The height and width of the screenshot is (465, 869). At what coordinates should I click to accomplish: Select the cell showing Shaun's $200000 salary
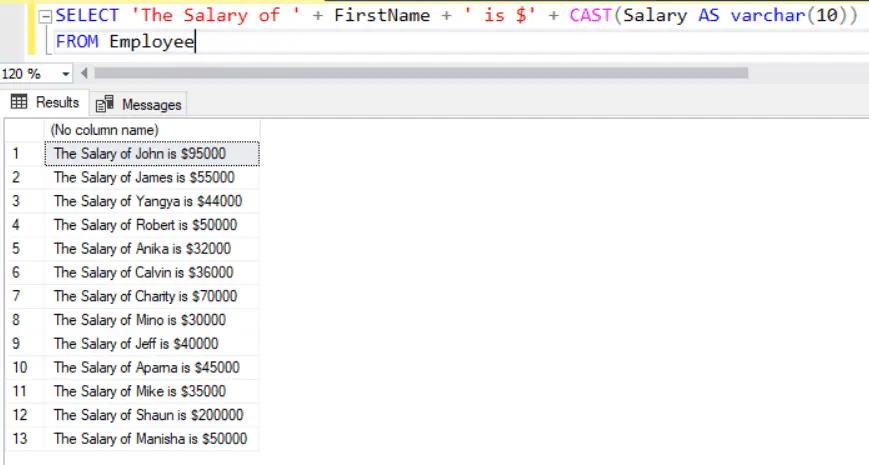coord(152,415)
